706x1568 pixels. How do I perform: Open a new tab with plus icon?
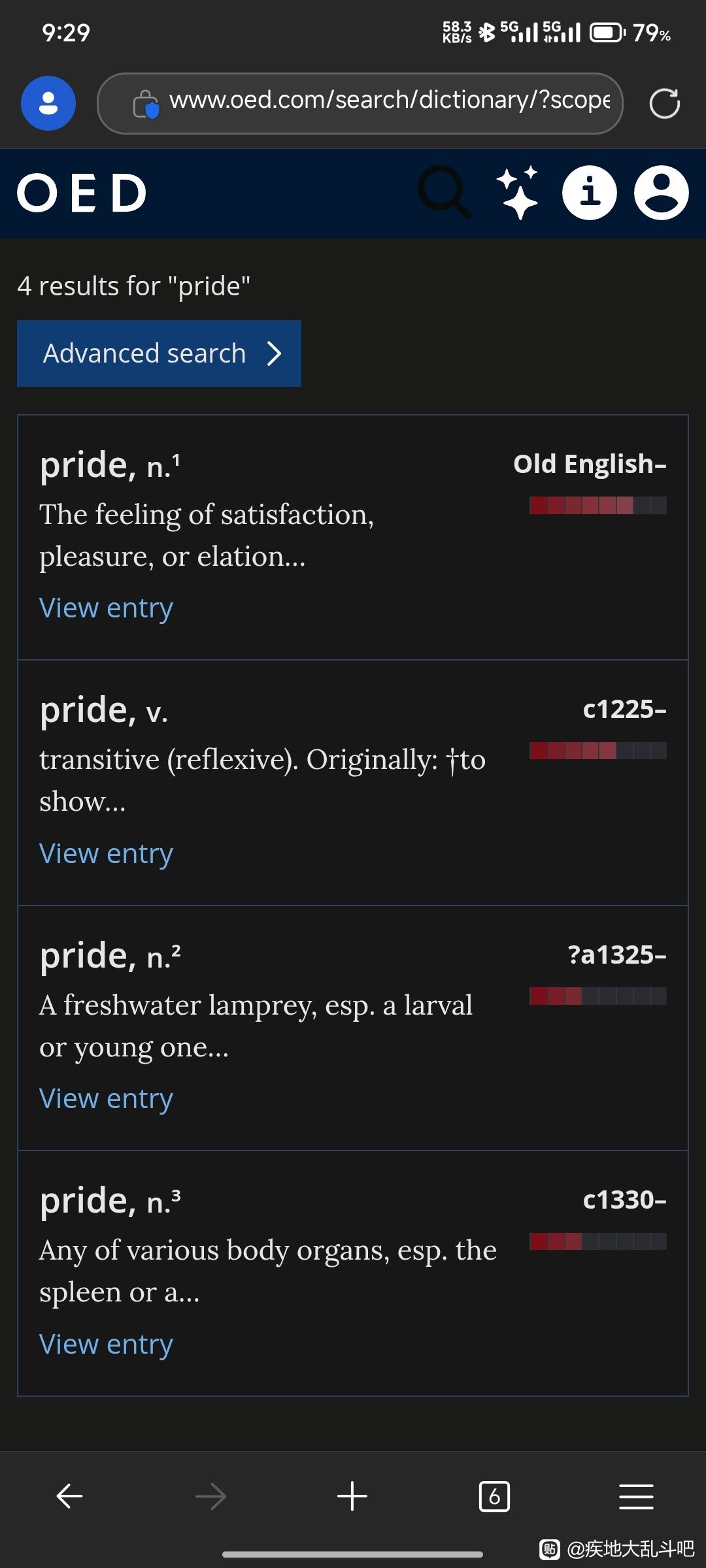pos(352,1496)
